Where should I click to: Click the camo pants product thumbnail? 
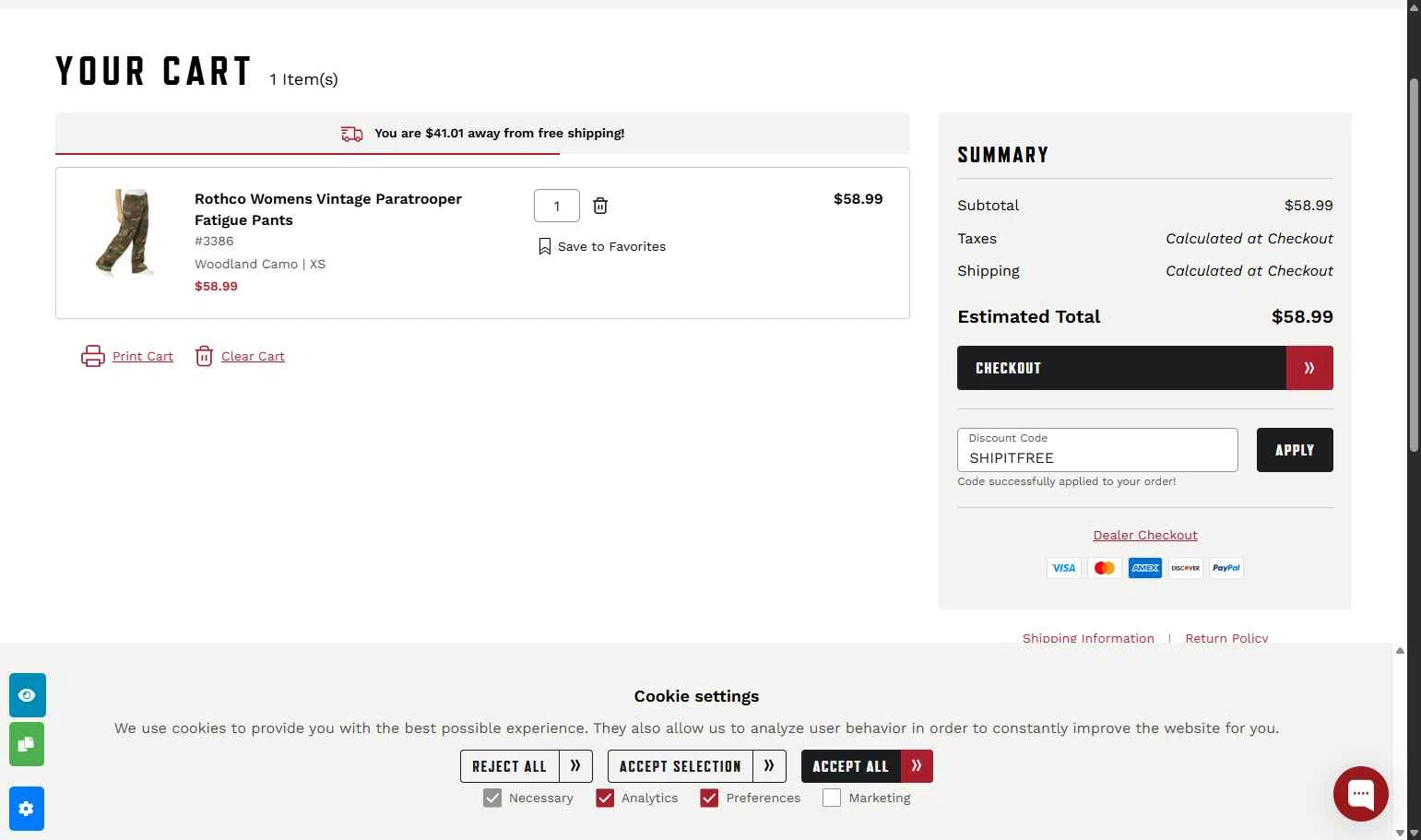(125, 232)
